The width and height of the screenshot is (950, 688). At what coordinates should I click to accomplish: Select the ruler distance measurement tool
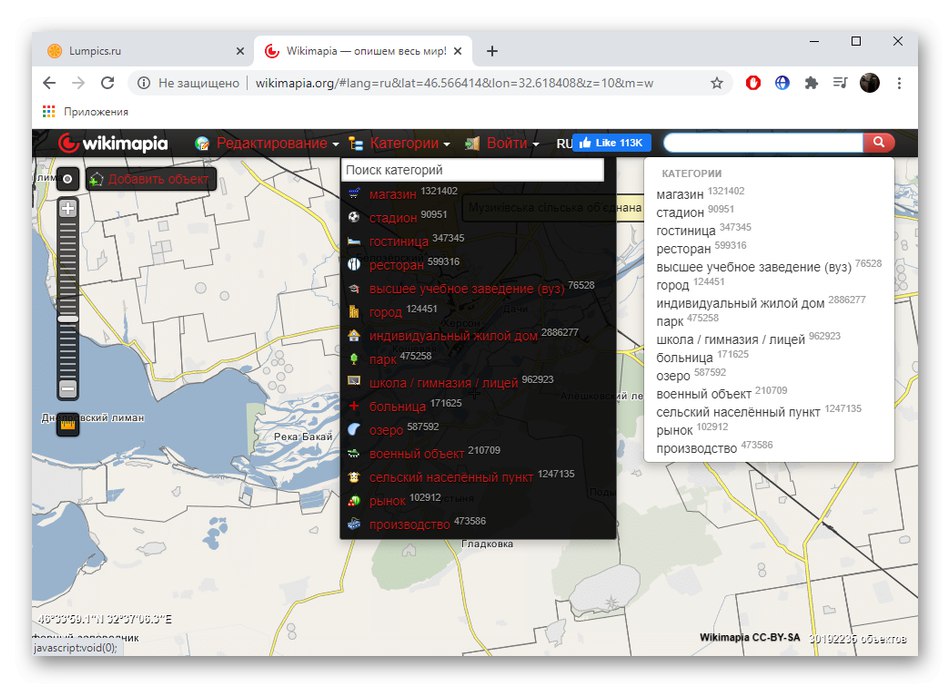tap(68, 426)
